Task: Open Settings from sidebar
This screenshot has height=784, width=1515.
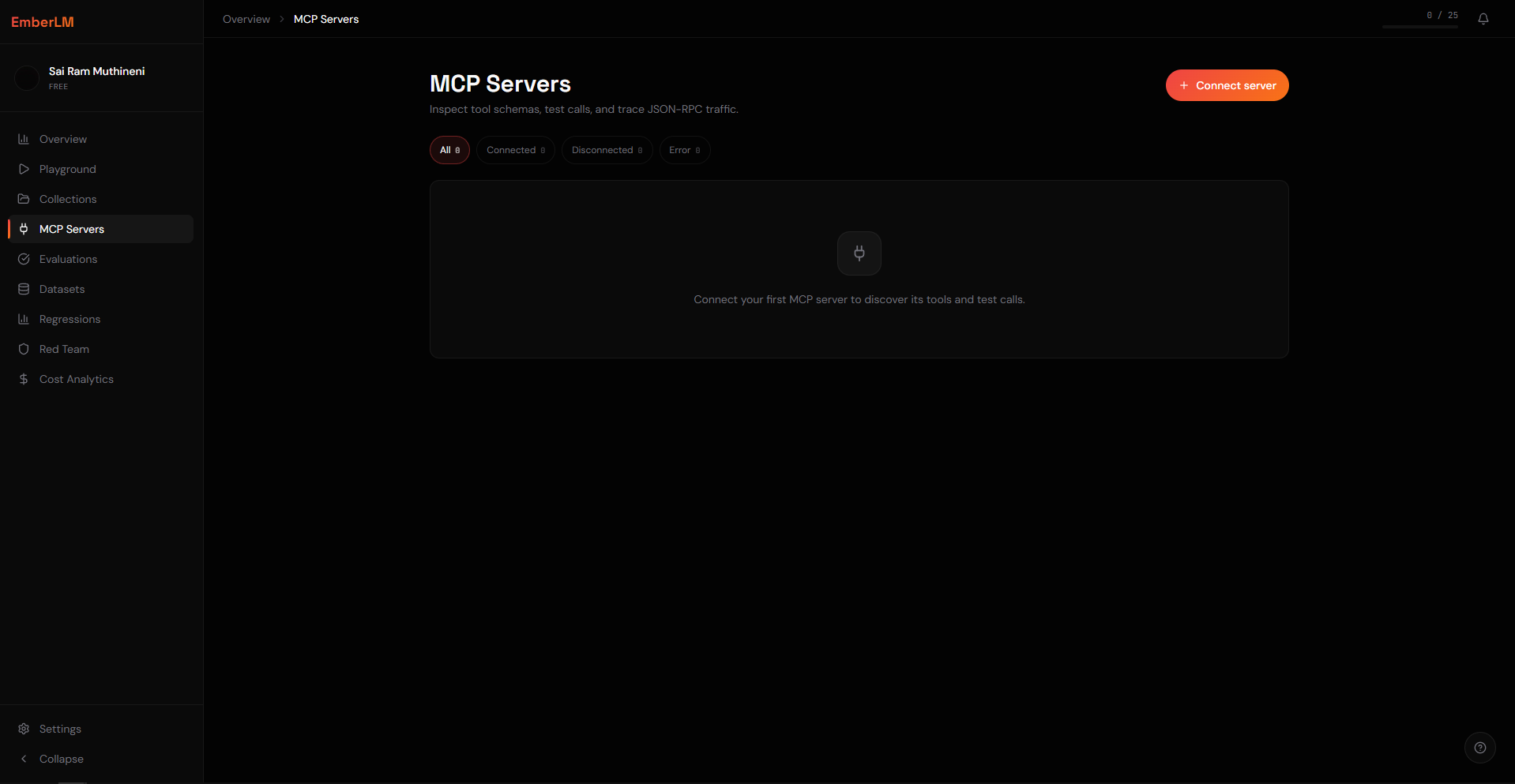Action: pos(101,729)
